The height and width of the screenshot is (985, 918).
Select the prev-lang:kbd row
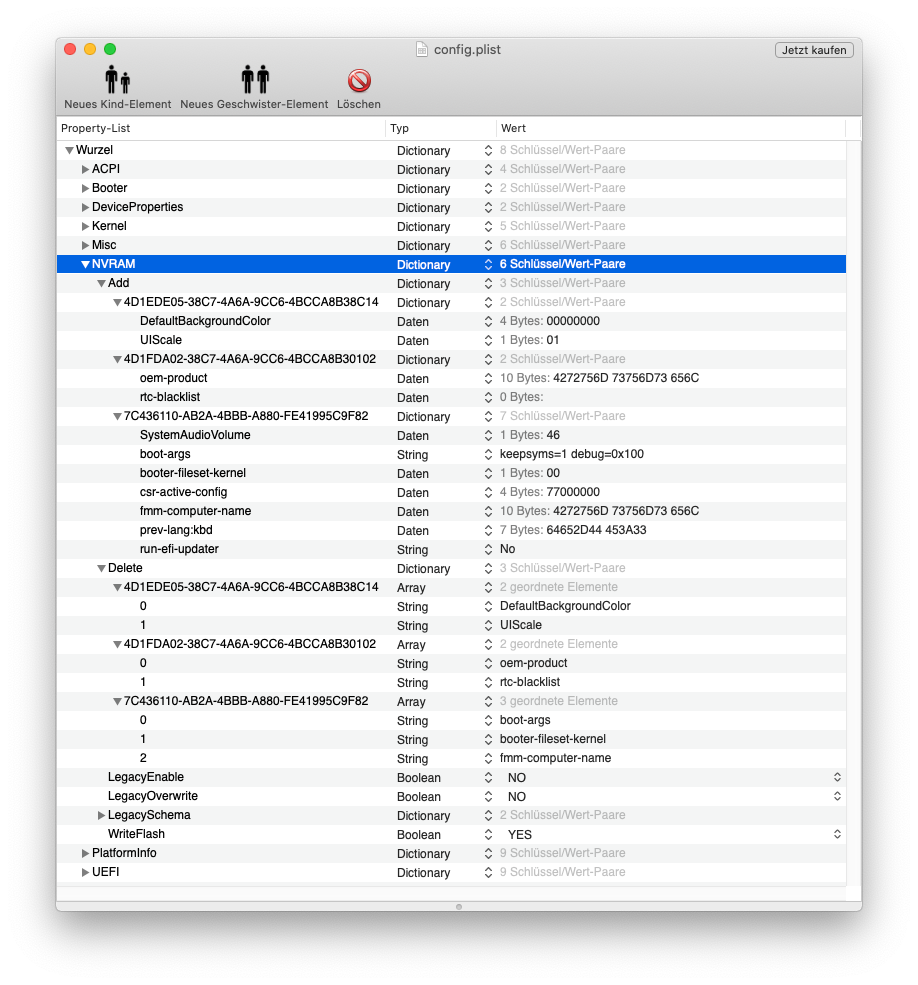coord(451,530)
